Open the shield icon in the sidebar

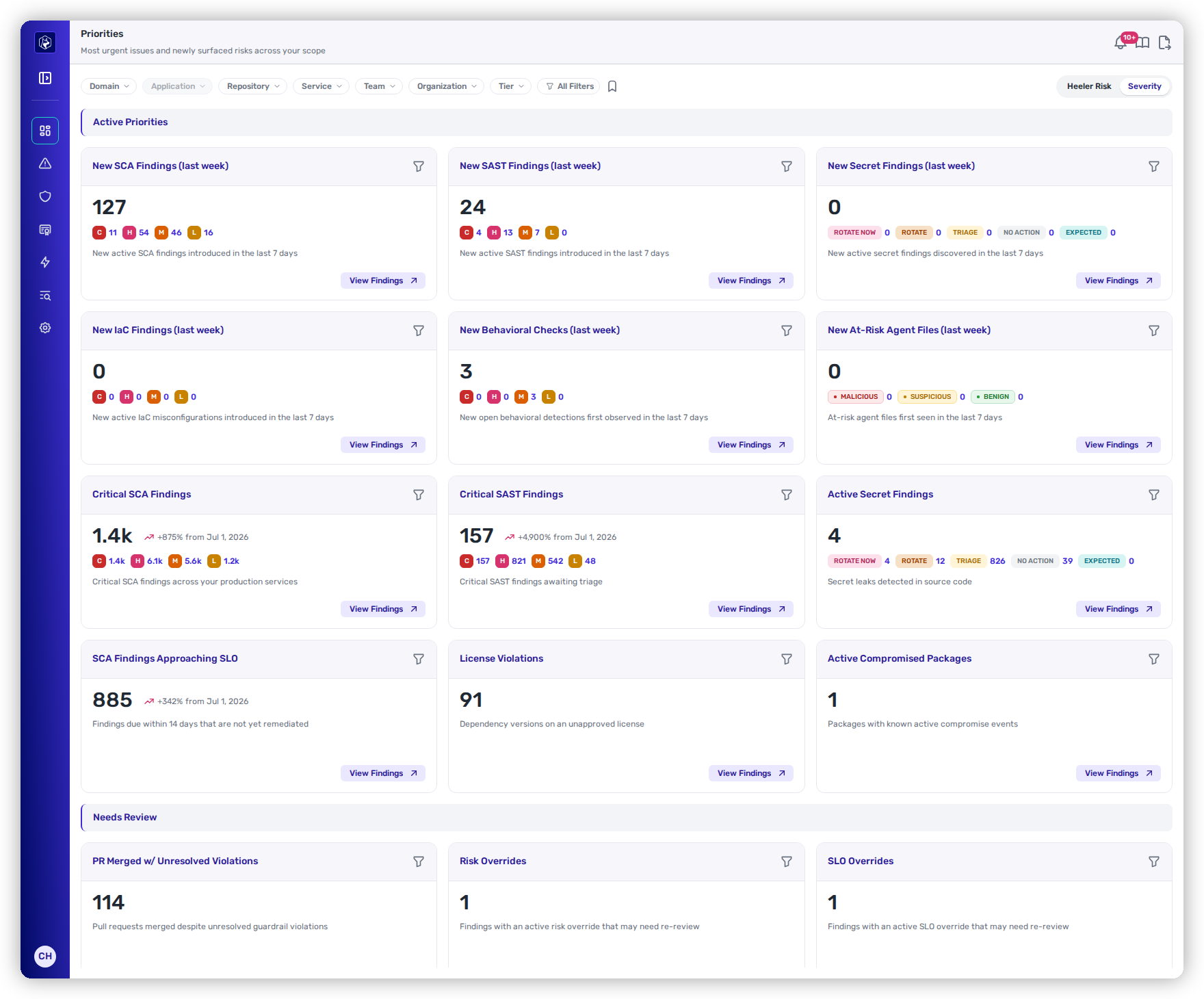tap(45, 196)
